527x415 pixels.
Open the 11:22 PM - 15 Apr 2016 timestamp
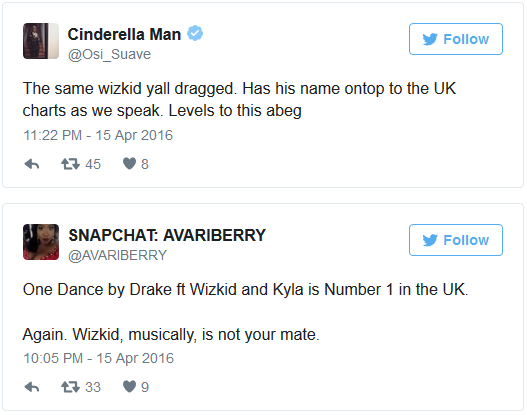[x=98, y=135]
